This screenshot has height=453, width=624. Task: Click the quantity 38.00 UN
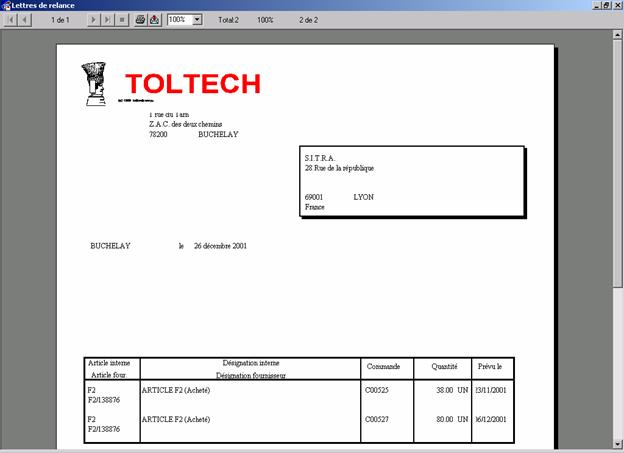point(452,390)
